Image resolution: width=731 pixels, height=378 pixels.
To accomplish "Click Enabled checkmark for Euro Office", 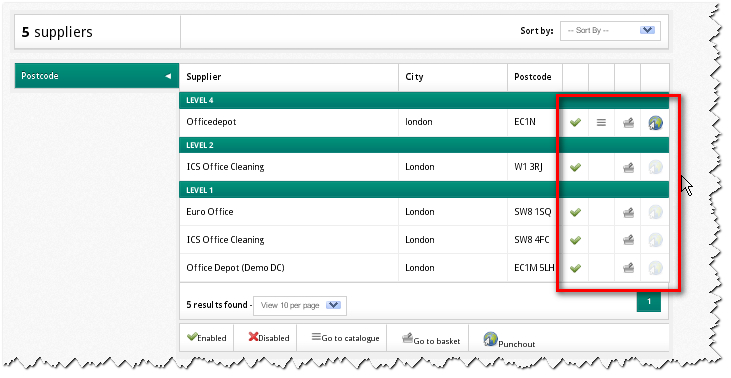I will coord(576,212).
